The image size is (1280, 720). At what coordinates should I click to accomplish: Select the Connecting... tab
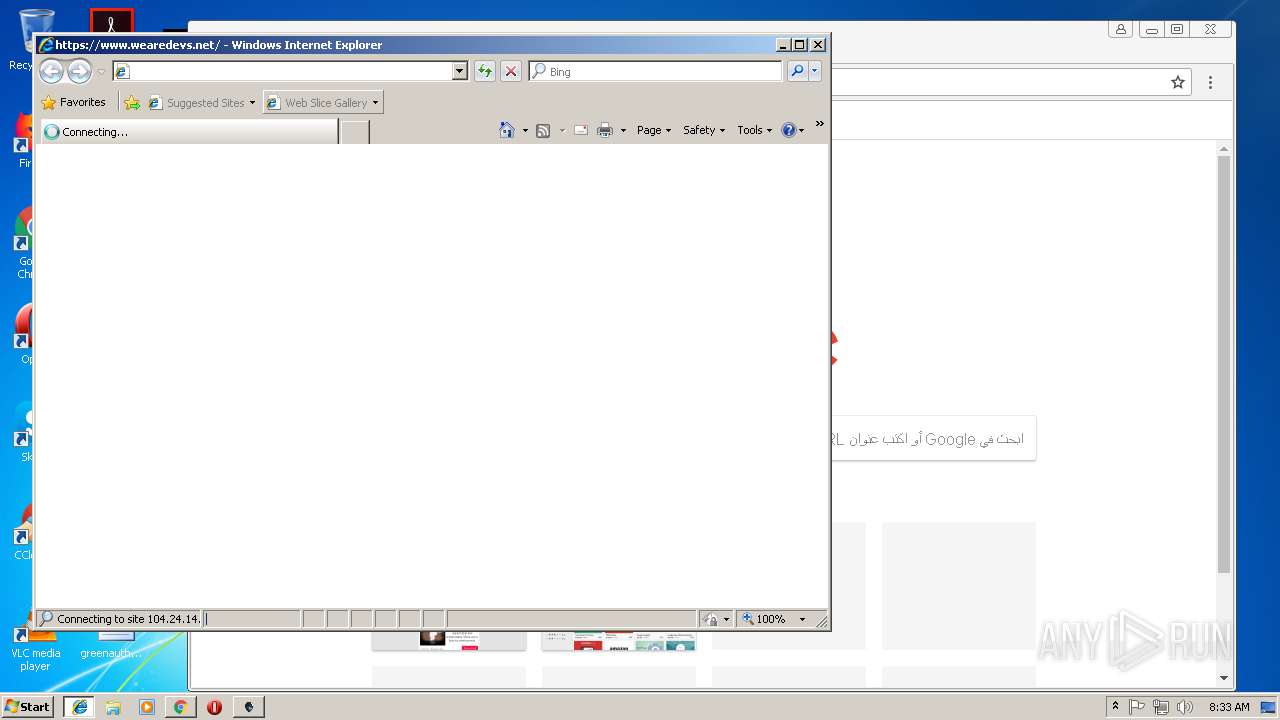pyautogui.click(x=188, y=131)
